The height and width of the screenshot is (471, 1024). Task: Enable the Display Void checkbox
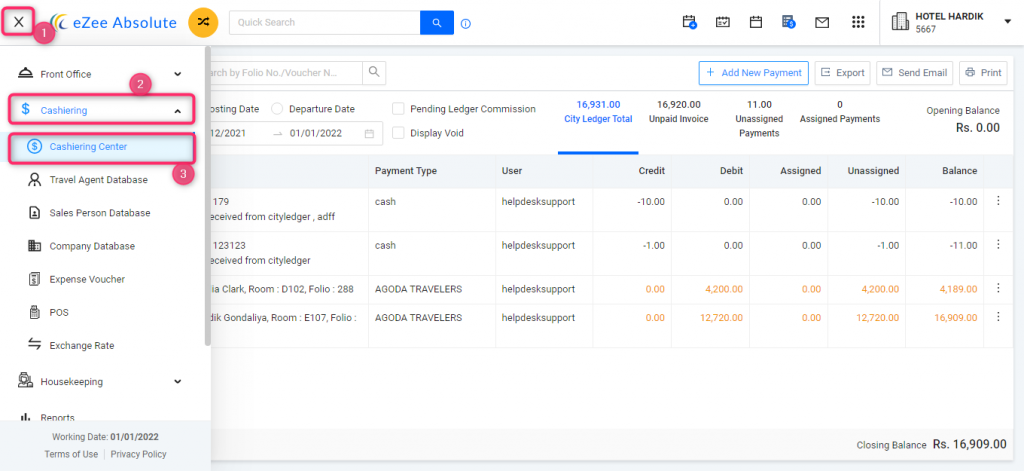click(x=398, y=133)
